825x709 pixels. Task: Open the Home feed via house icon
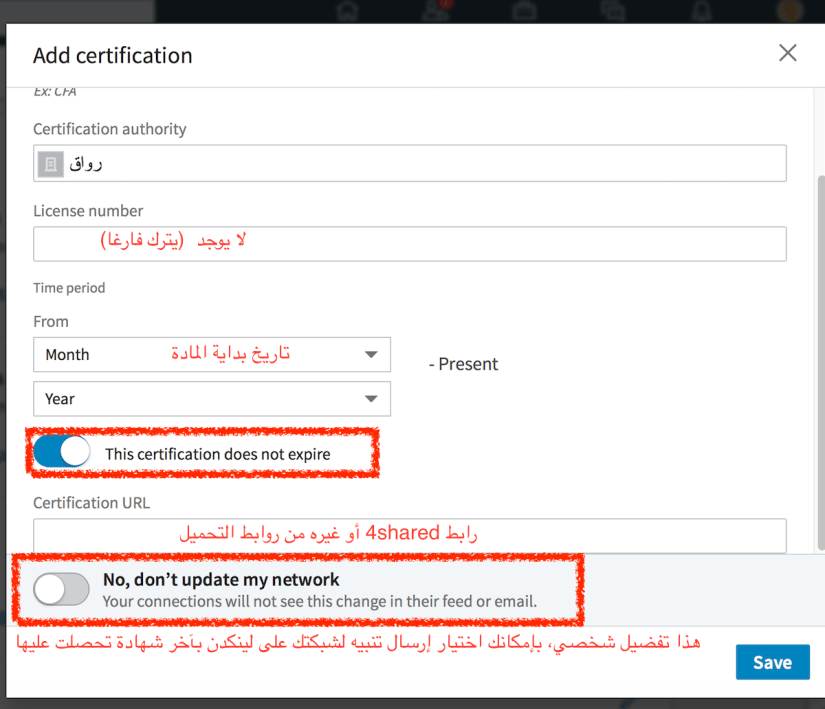coord(345,12)
